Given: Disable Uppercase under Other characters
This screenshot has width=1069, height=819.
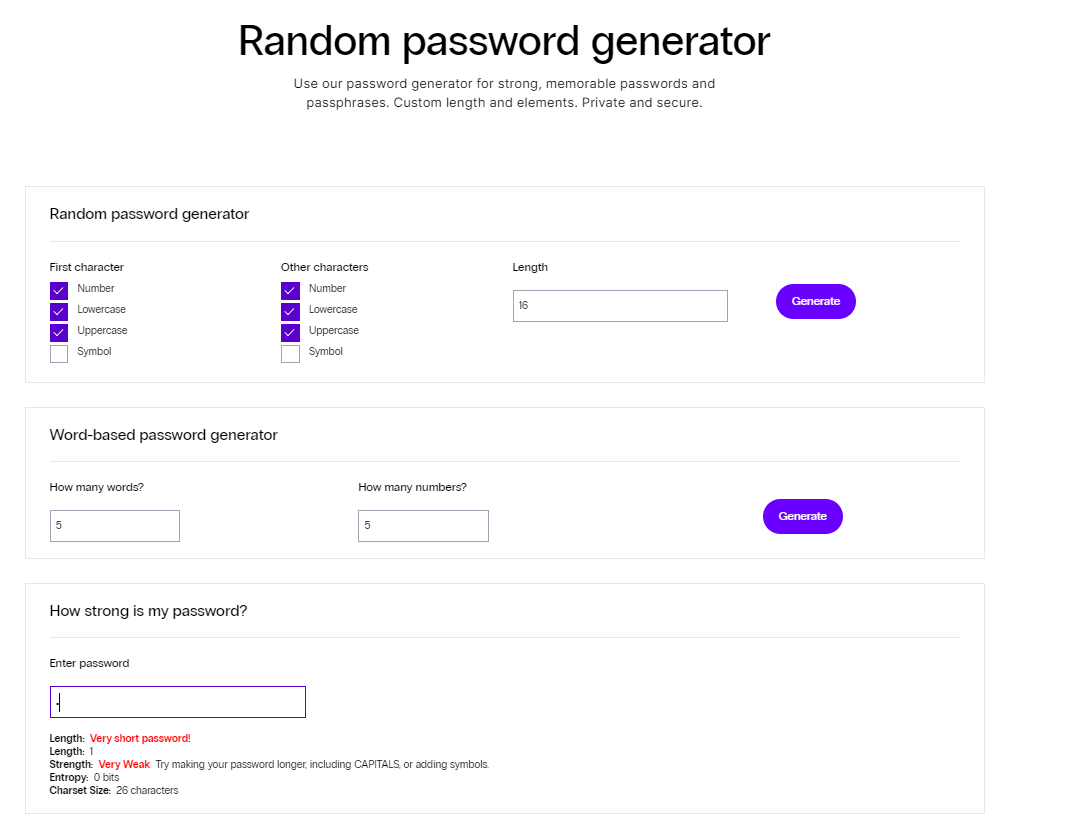Looking at the screenshot, I should [290, 333].
